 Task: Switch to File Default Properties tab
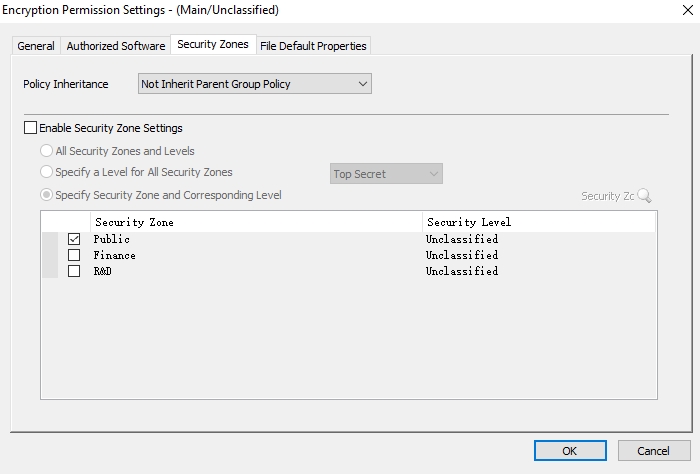(x=313, y=46)
